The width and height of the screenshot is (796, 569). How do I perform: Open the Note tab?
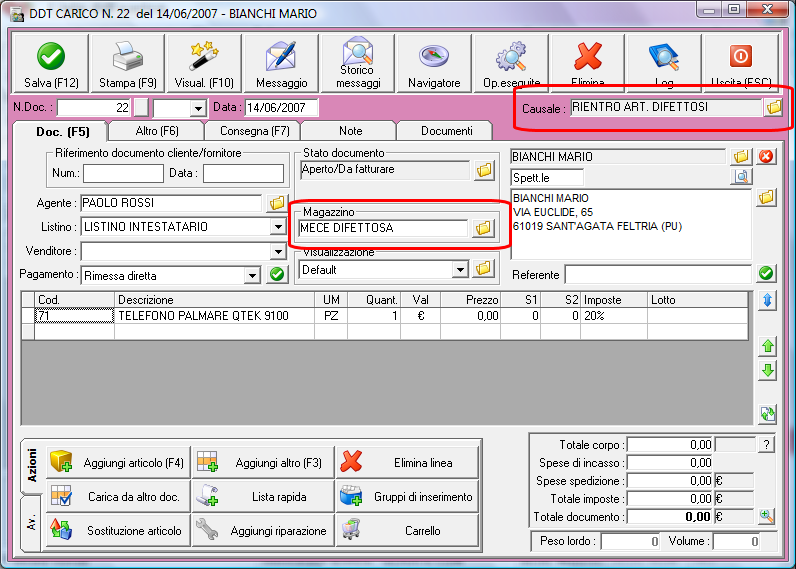[x=350, y=131]
